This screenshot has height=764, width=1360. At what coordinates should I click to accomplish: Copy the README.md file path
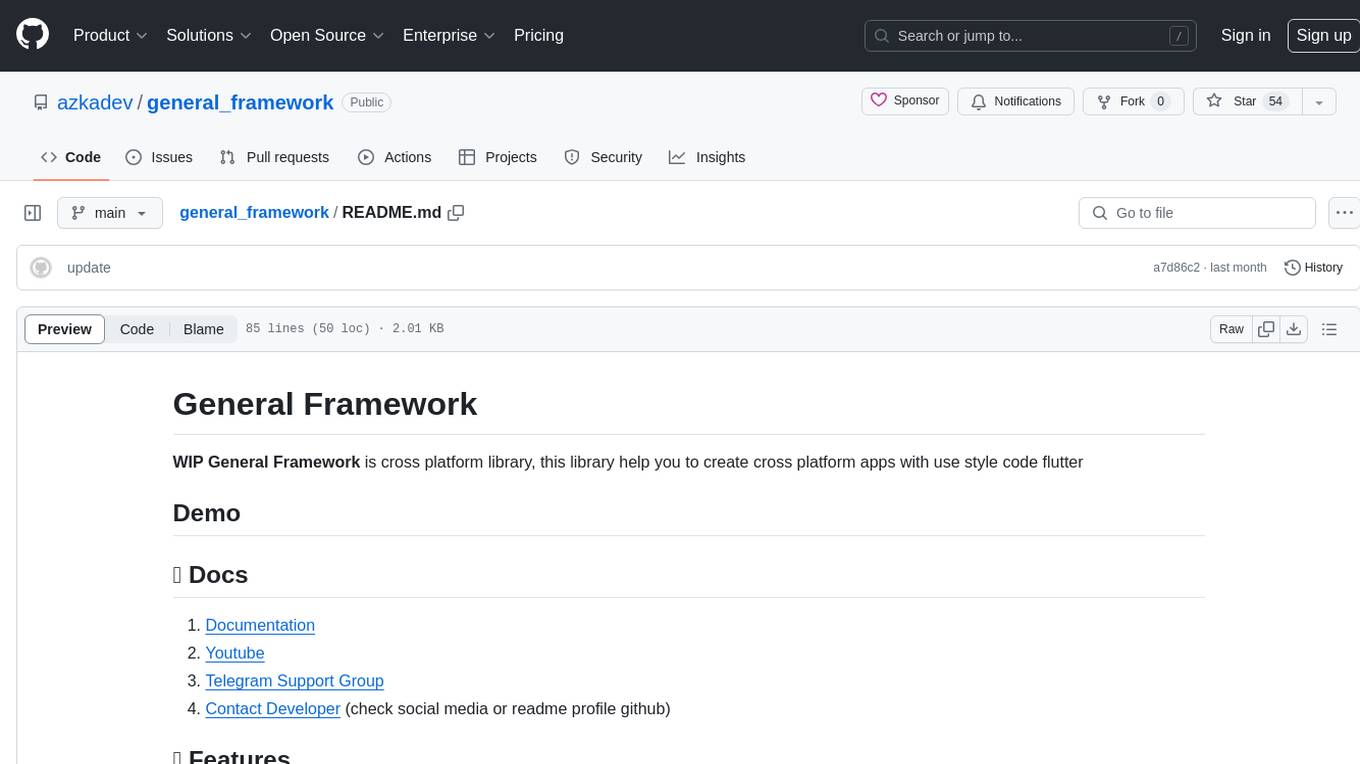pyautogui.click(x=456, y=213)
